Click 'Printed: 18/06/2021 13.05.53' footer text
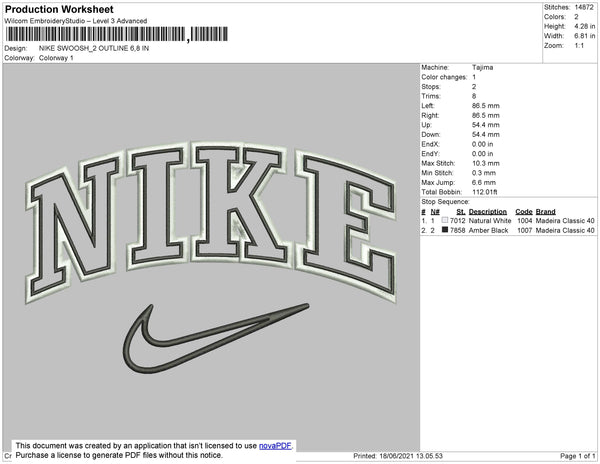 (398, 456)
